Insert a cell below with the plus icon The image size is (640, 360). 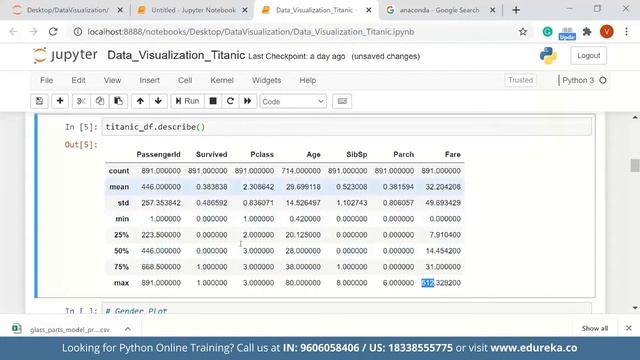60,101
